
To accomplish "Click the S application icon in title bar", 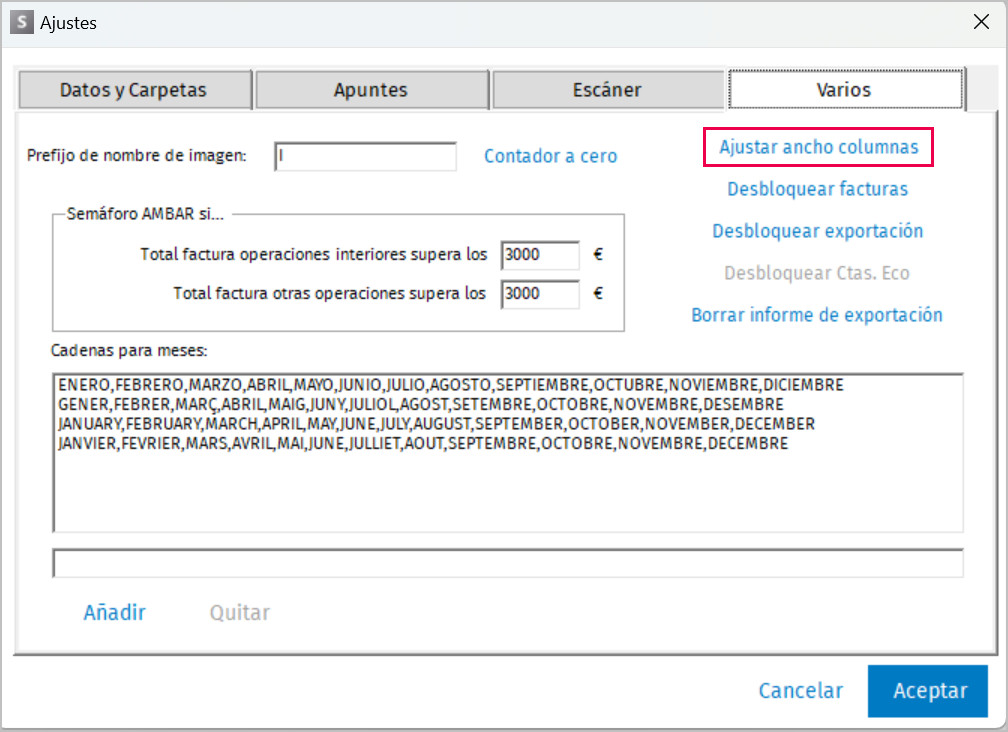I will 21,22.
